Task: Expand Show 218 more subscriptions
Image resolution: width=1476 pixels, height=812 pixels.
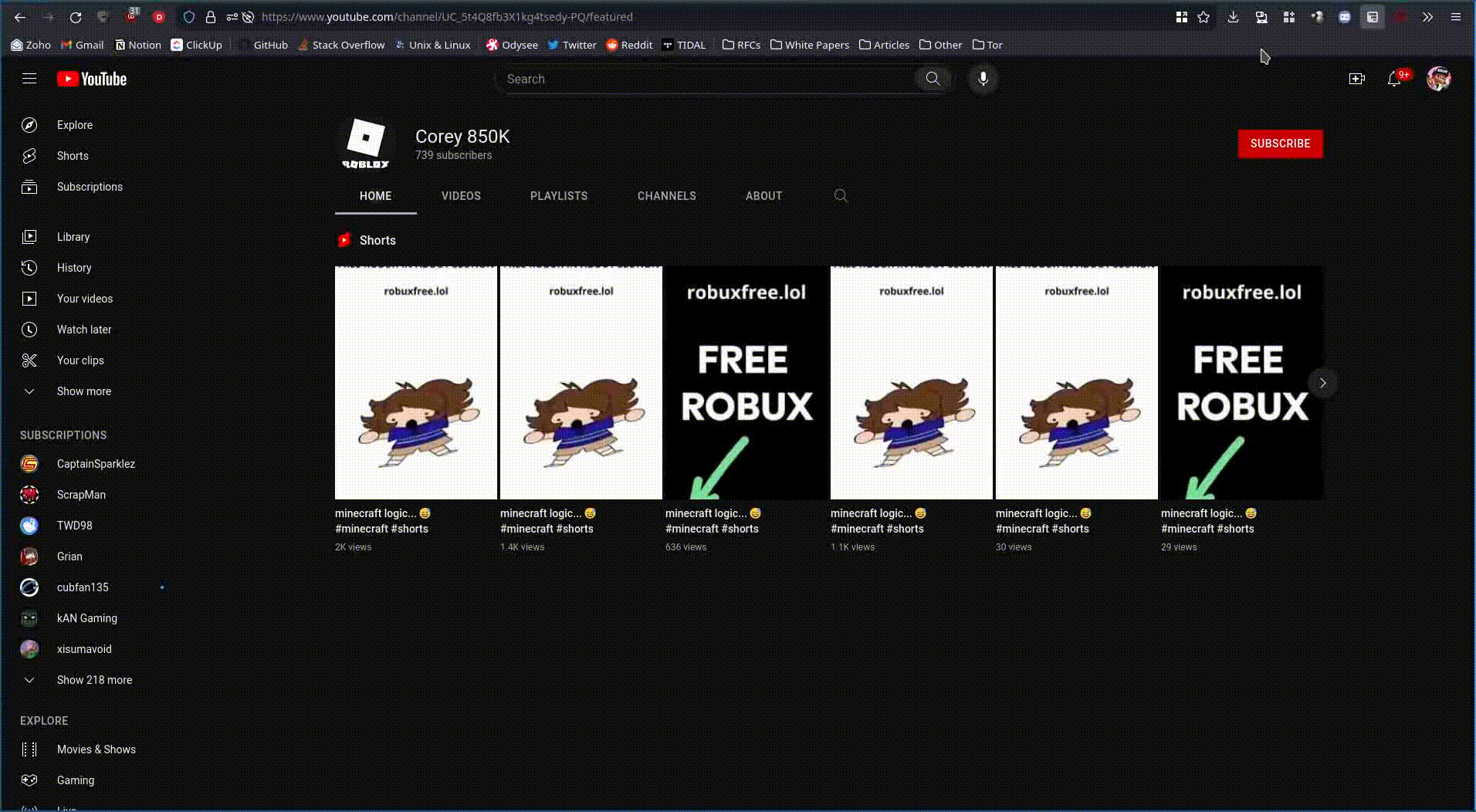Action: (x=93, y=680)
